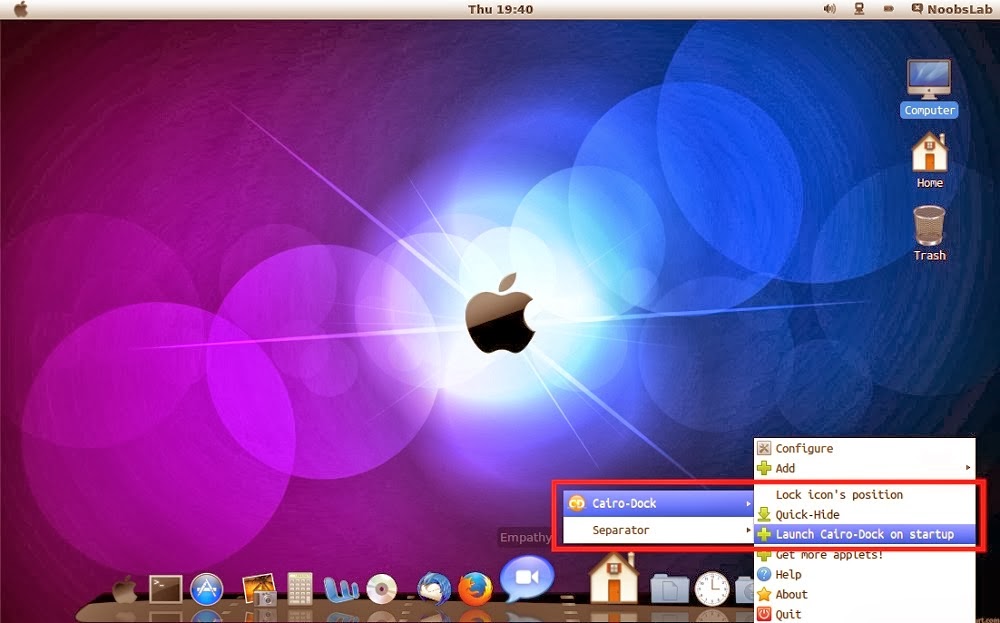Click the clock applet in the dock
Screen dimensions: 1000x623
point(712,588)
